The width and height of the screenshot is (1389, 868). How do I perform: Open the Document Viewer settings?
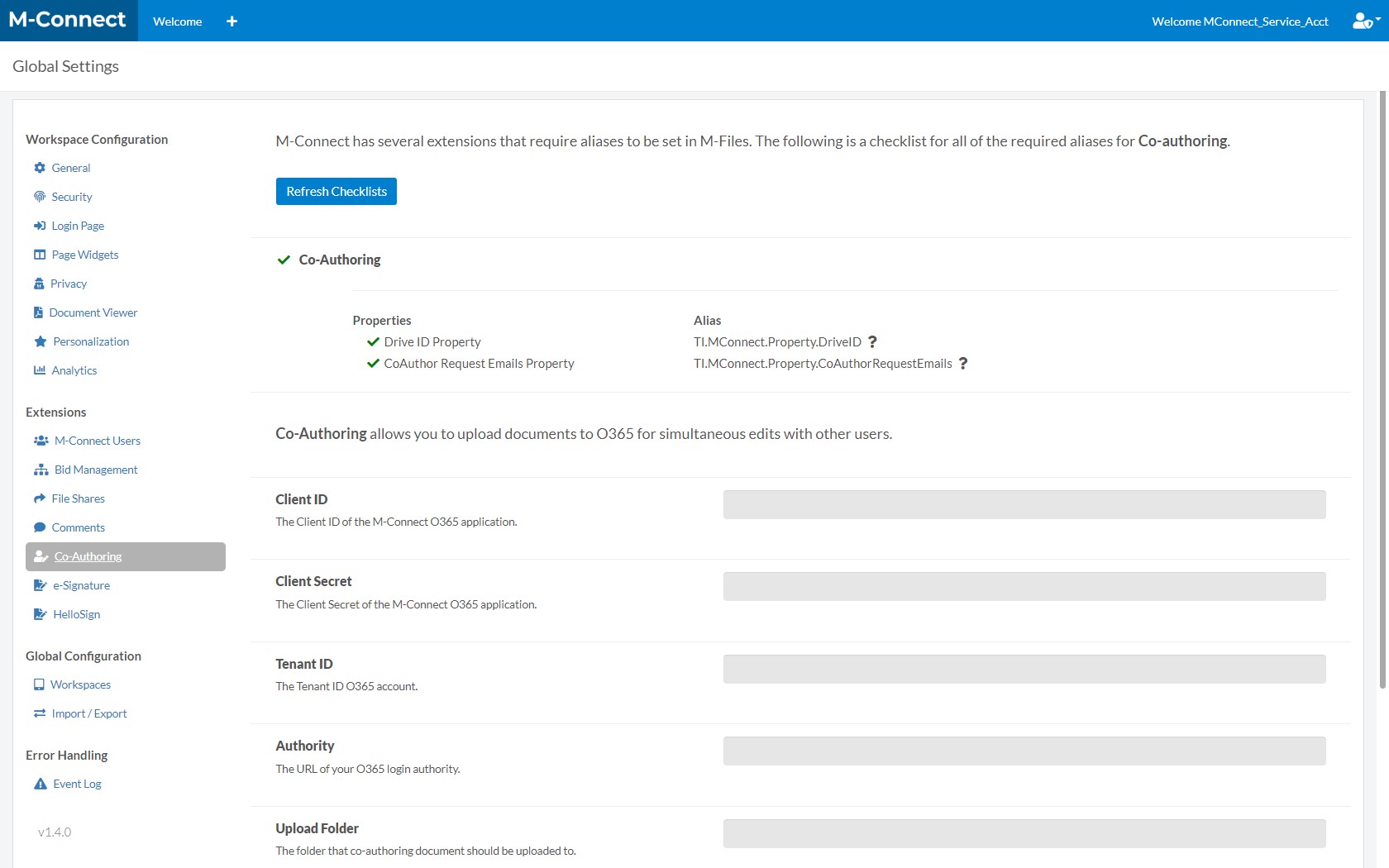[93, 312]
